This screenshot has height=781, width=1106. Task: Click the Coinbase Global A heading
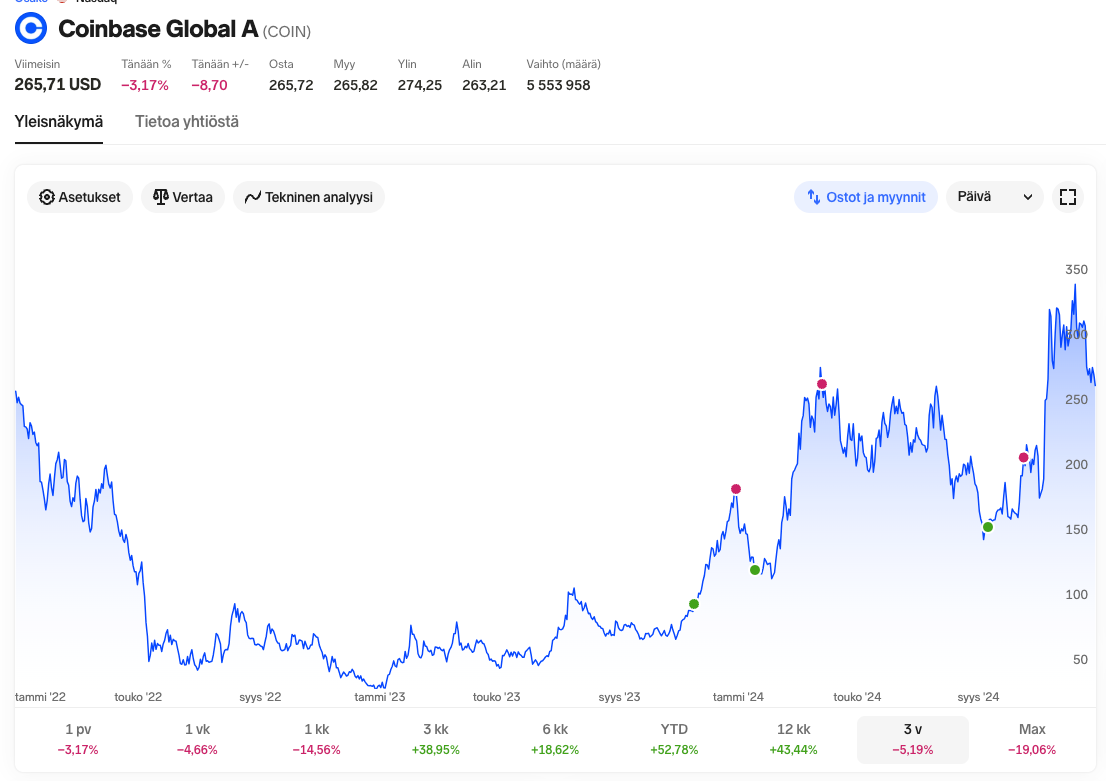coord(158,29)
